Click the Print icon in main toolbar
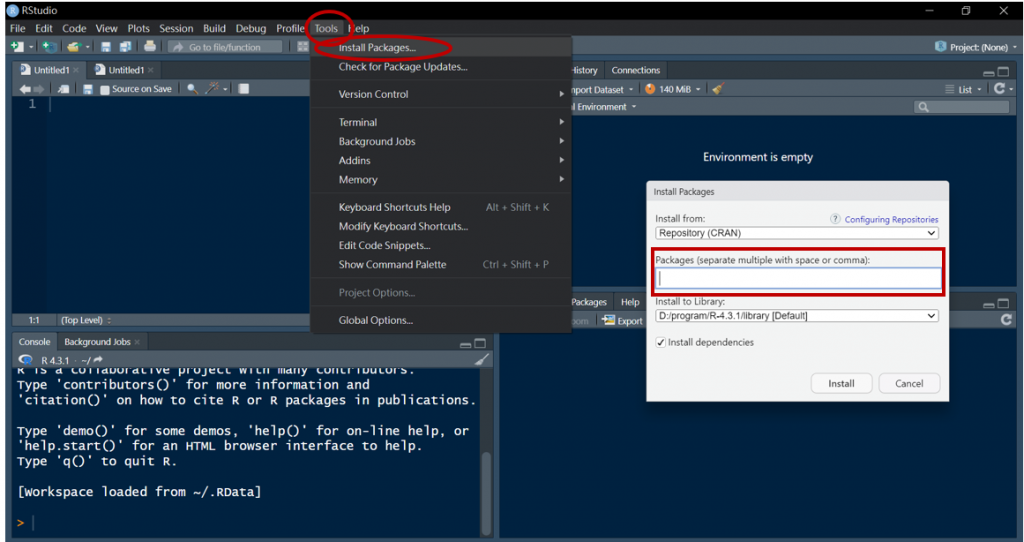This screenshot has width=1024, height=542. click(x=150, y=47)
